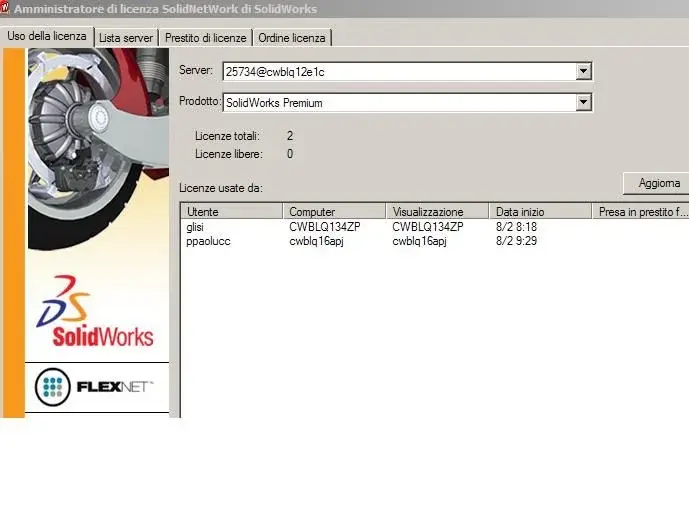Switch to the Uso della licenza tab
The image size is (689, 512).
tap(47, 36)
